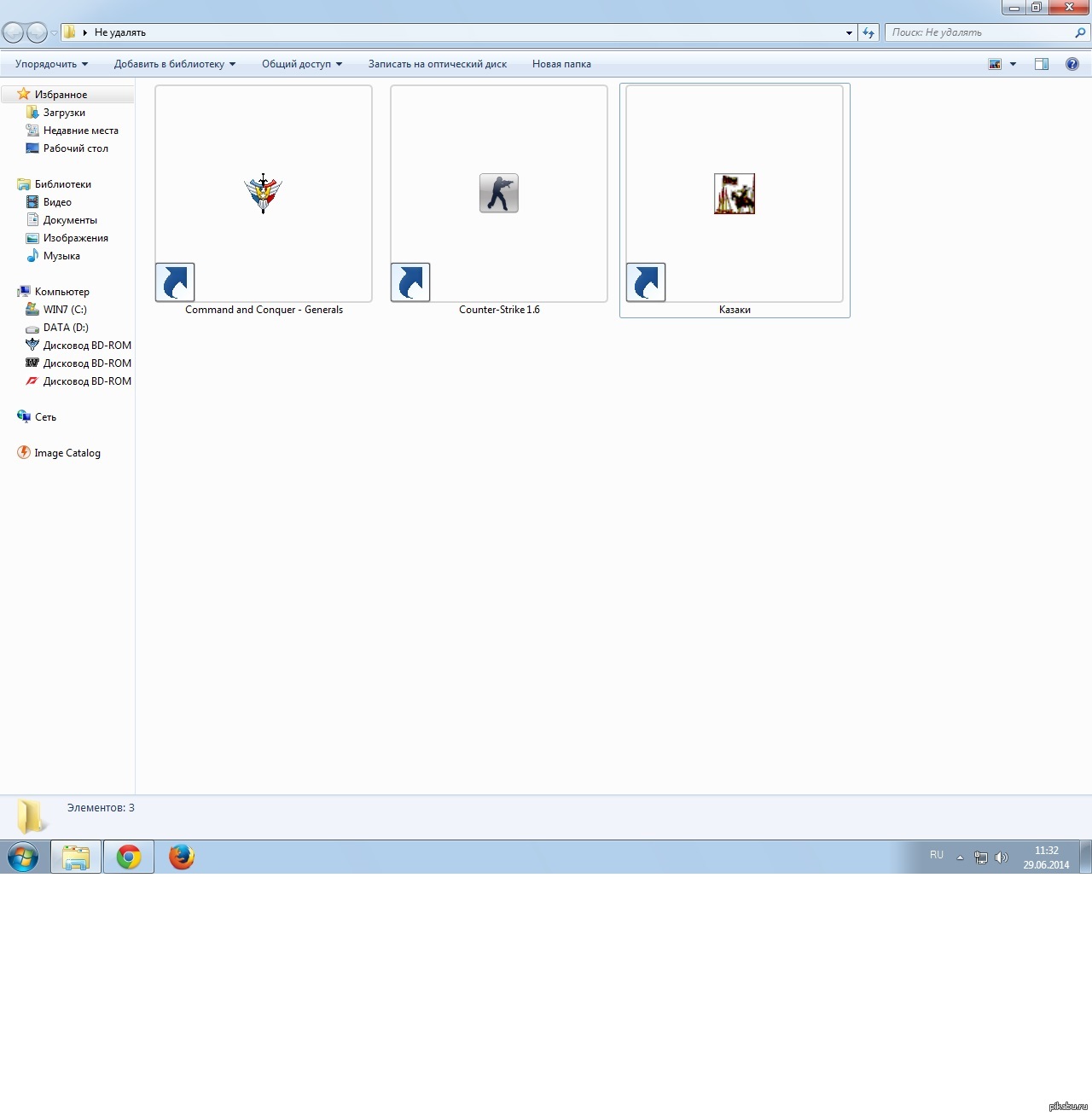Click the search field Поиск: Не удалять
This screenshot has width=1092, height=1116.
(x=979, y=32)
